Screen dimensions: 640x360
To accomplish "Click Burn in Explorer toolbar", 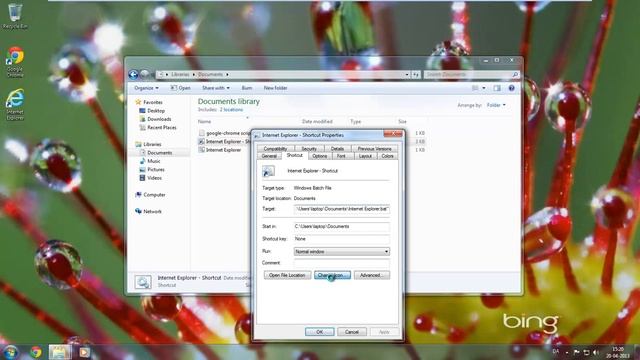I will [247, 88].
